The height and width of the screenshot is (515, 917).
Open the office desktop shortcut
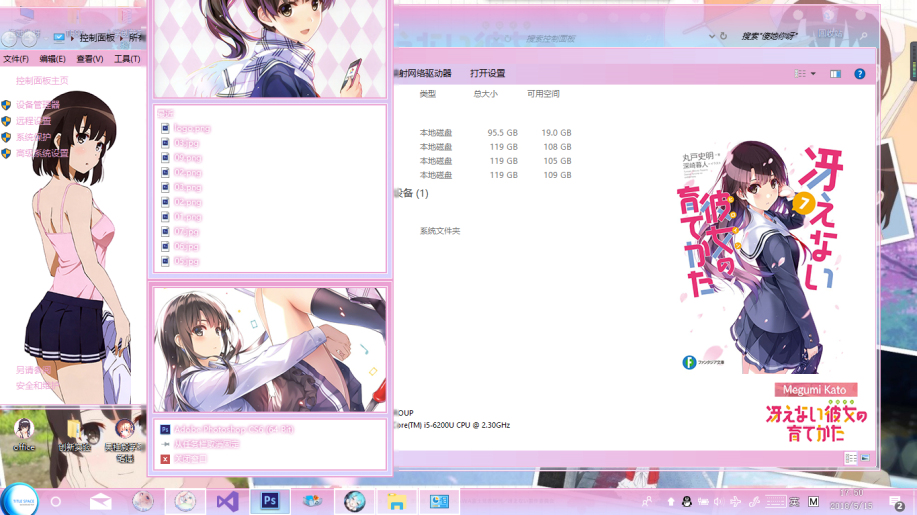click(x=24, y=435)
